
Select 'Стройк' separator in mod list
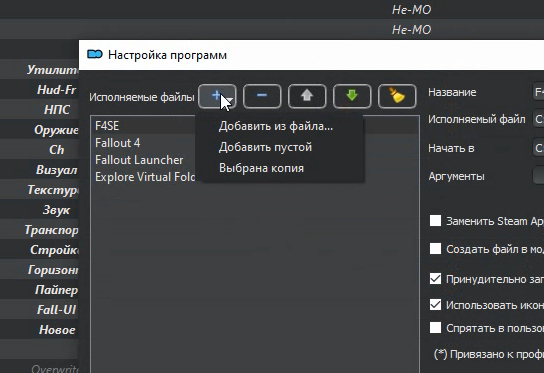click(x=39, y=250)
